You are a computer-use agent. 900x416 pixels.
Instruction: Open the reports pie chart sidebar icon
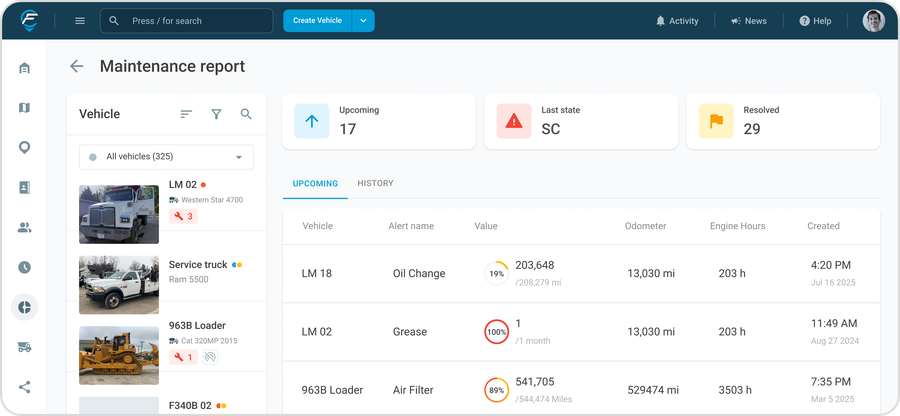point(24,308)
